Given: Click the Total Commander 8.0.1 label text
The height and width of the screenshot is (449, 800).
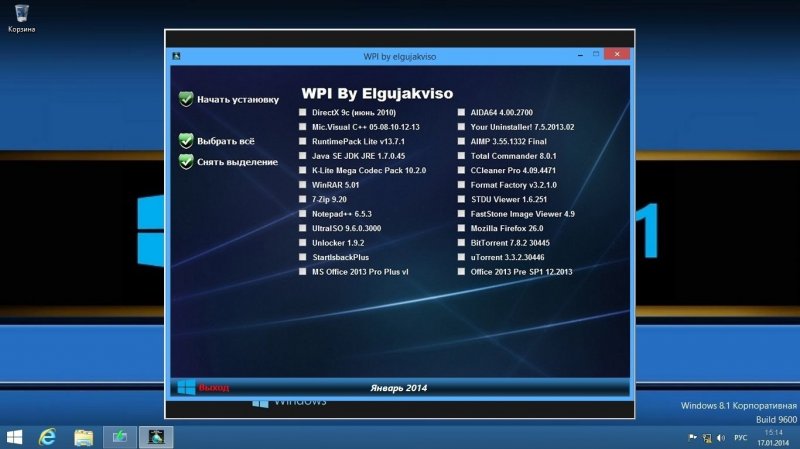Looking at the screenshot, I should 513,156.
